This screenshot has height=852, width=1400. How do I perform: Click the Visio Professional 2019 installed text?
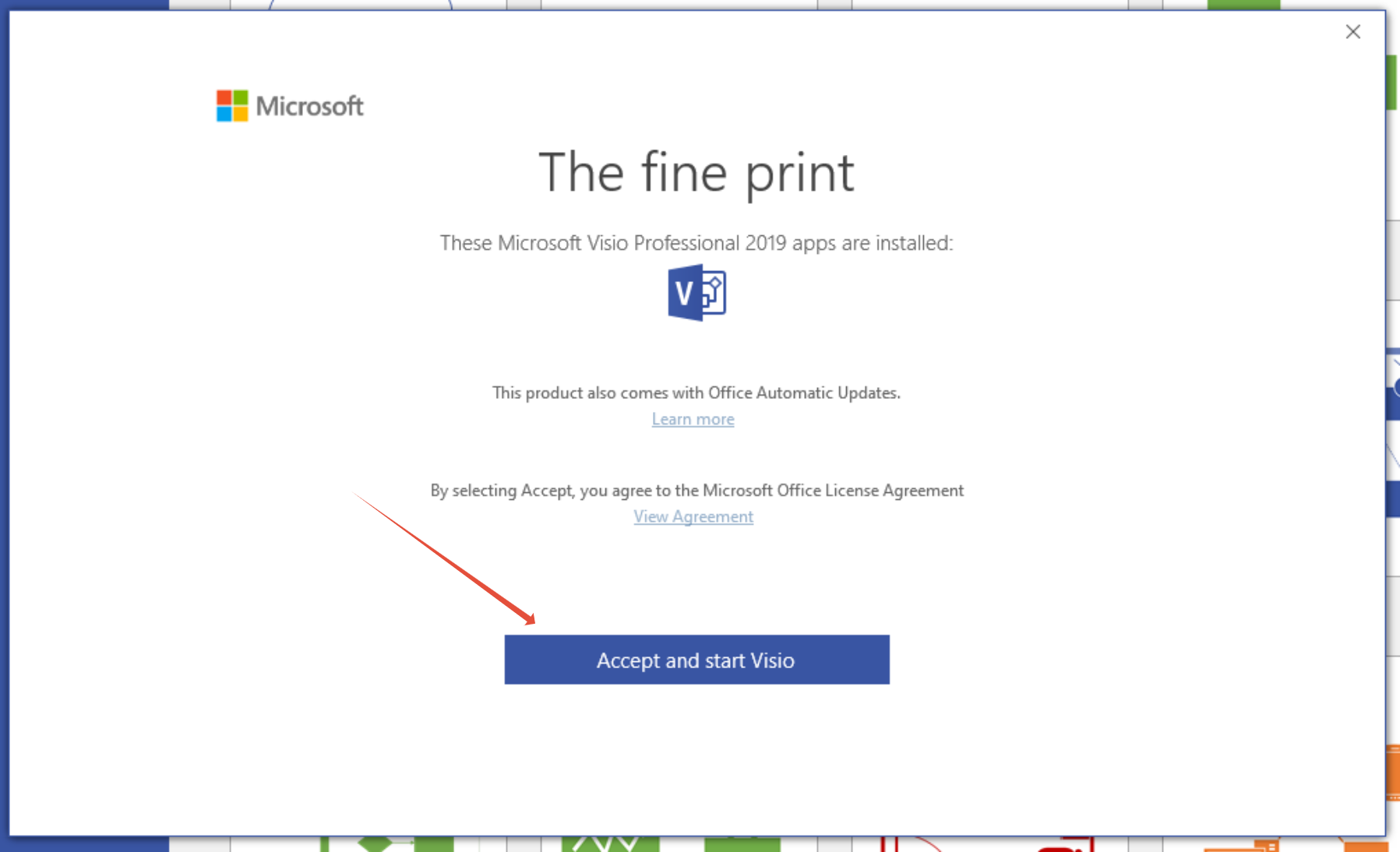tap(696, 243)
